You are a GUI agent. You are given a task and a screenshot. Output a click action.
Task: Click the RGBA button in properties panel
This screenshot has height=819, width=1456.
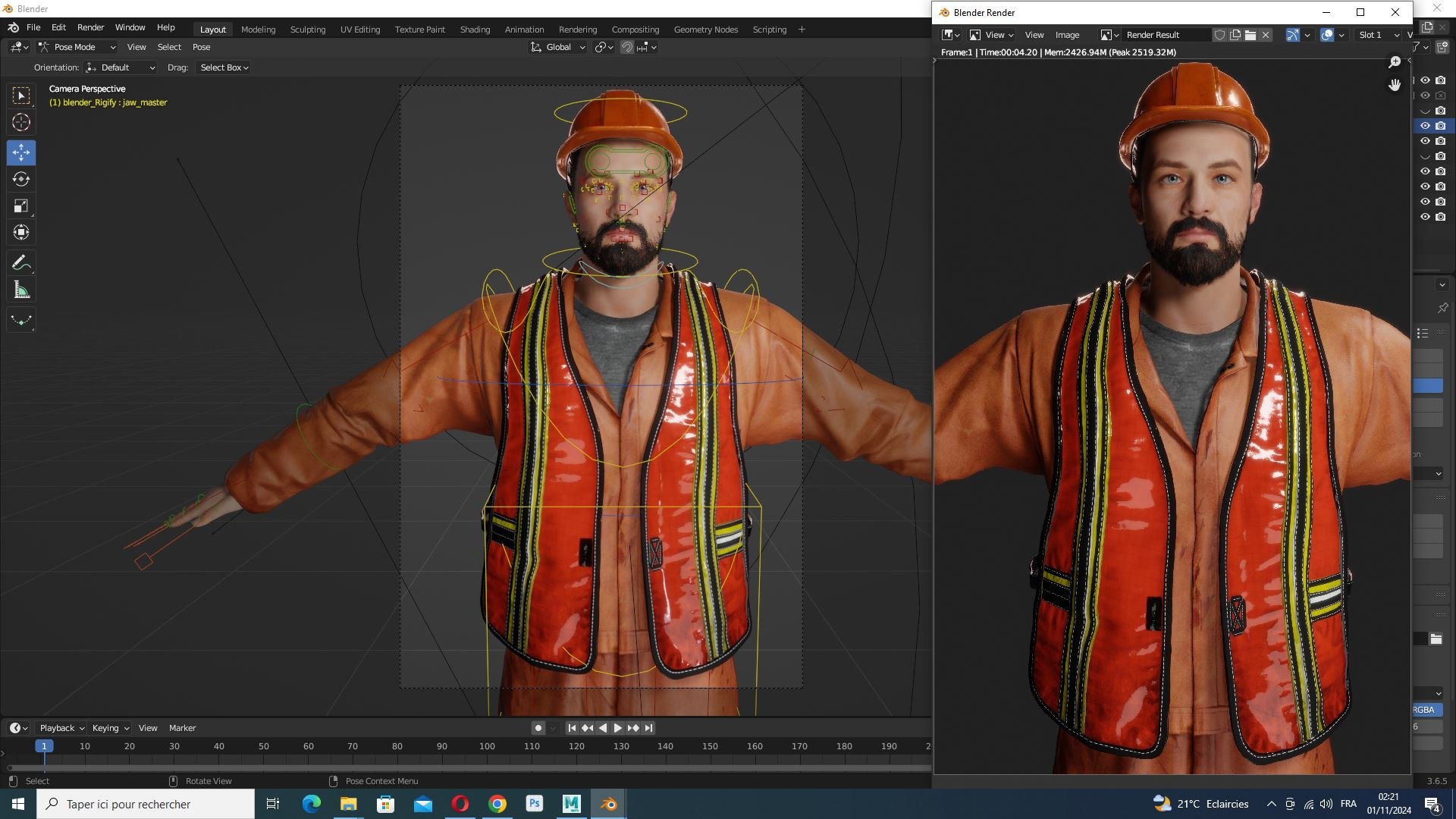pos(1427,710)
